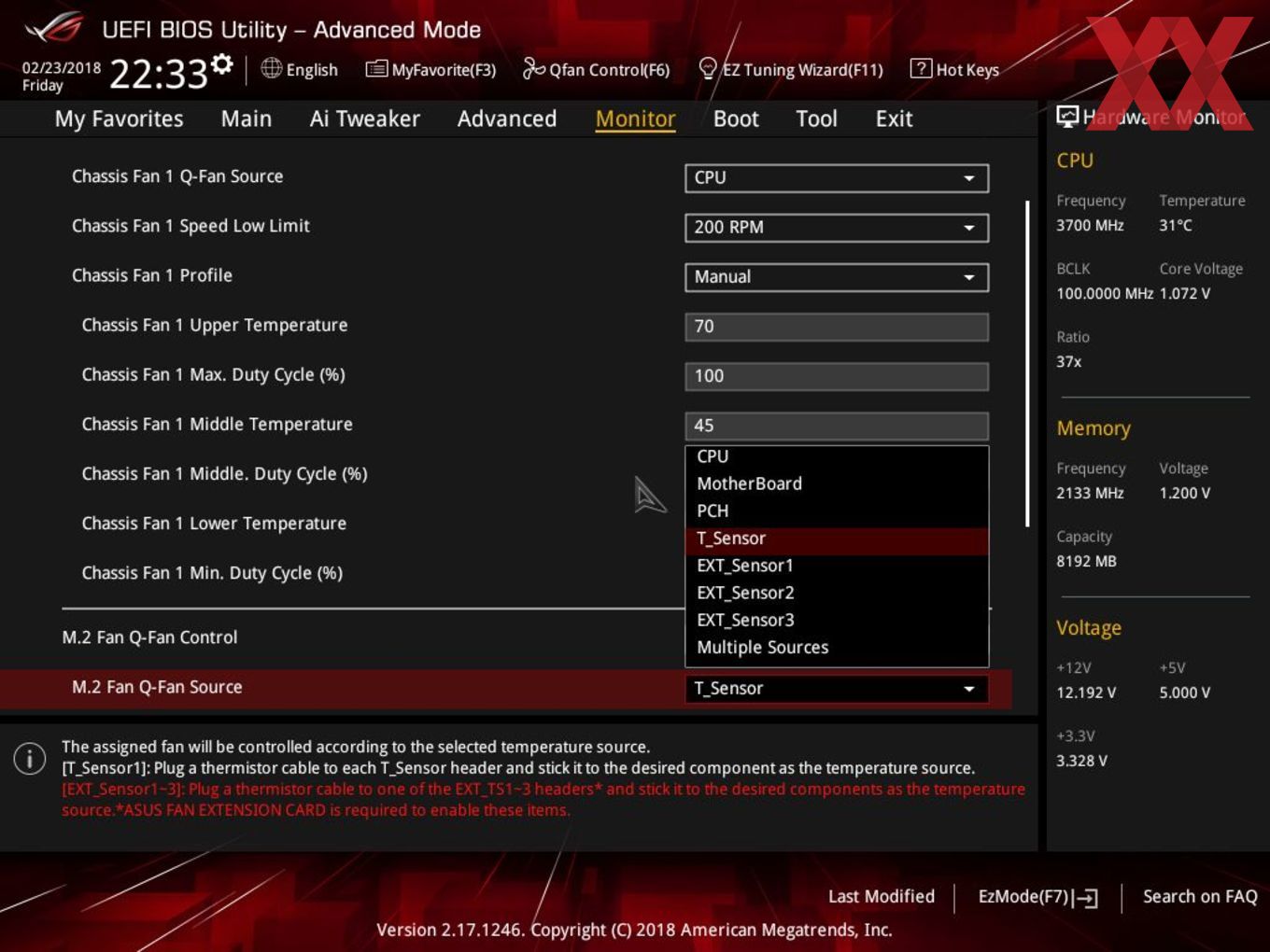Open the M.2 Fan Q-Fan Source dropdown

pyautogui.click(x=837, y=688)
